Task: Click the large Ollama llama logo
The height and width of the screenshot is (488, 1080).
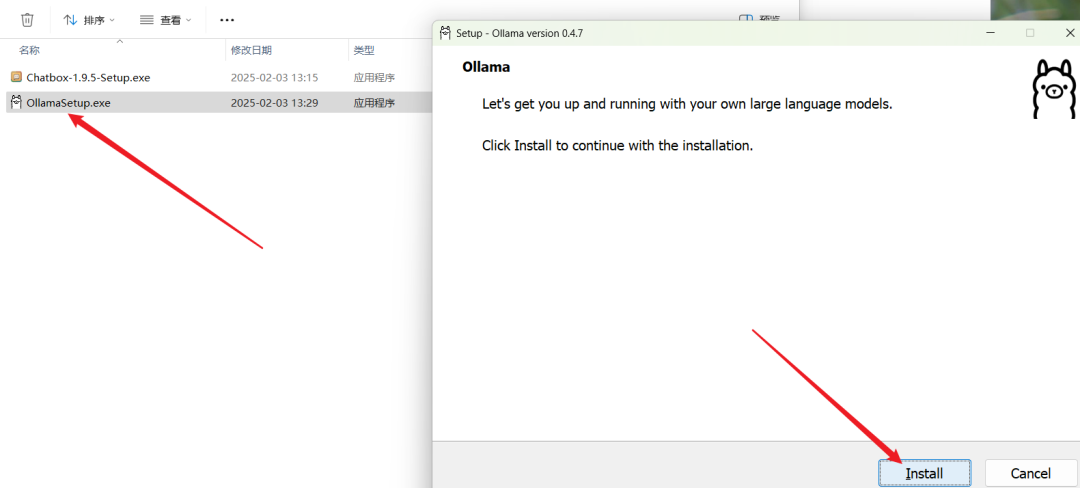Action: coord(1053,89)
